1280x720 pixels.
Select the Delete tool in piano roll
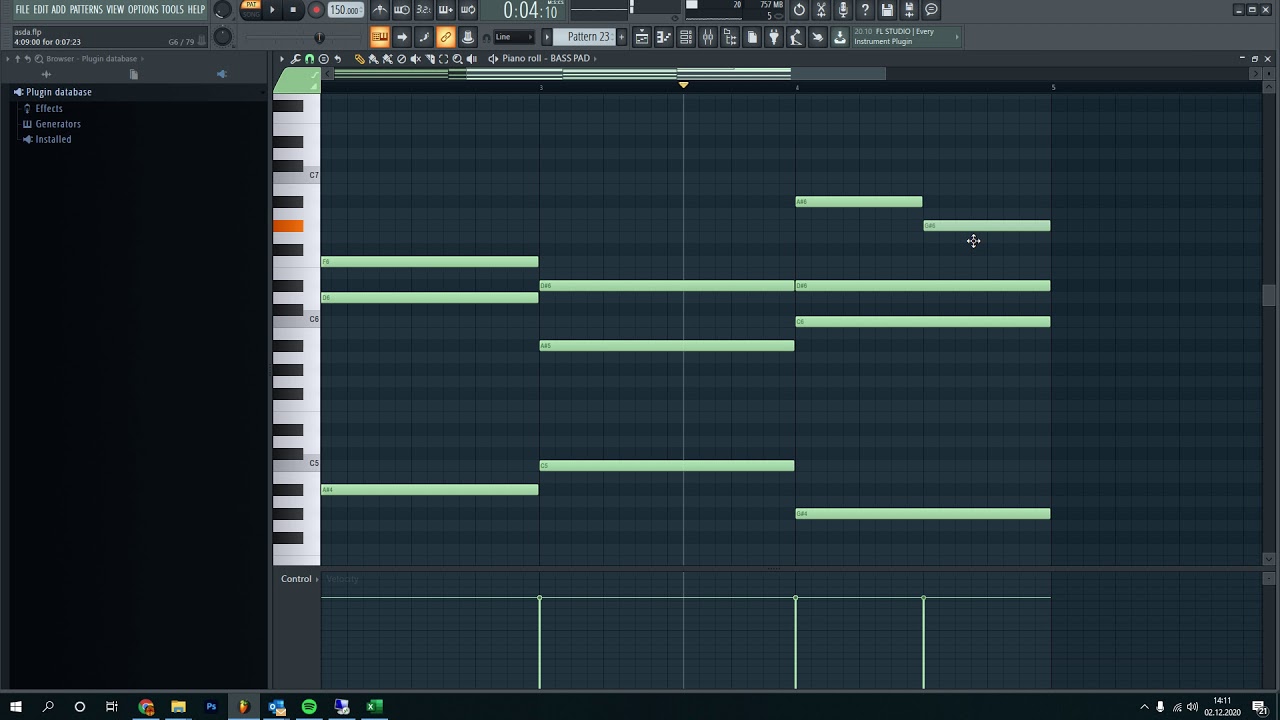click(401, 59)
